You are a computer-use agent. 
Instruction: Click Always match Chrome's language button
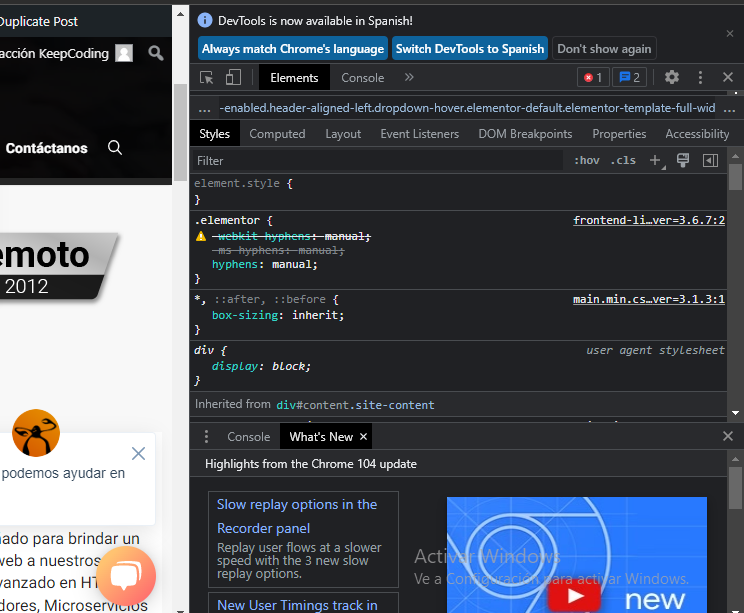coord(293,48)
